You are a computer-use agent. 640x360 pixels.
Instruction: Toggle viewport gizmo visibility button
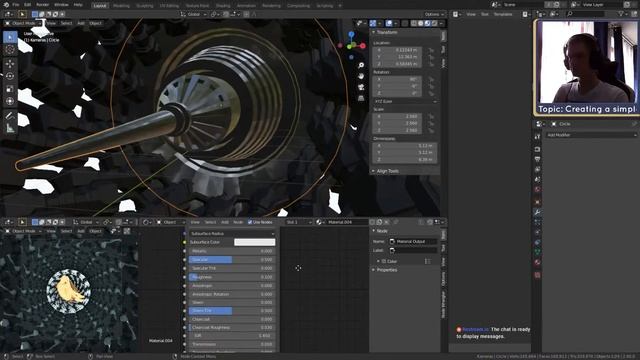click(373, 23)
